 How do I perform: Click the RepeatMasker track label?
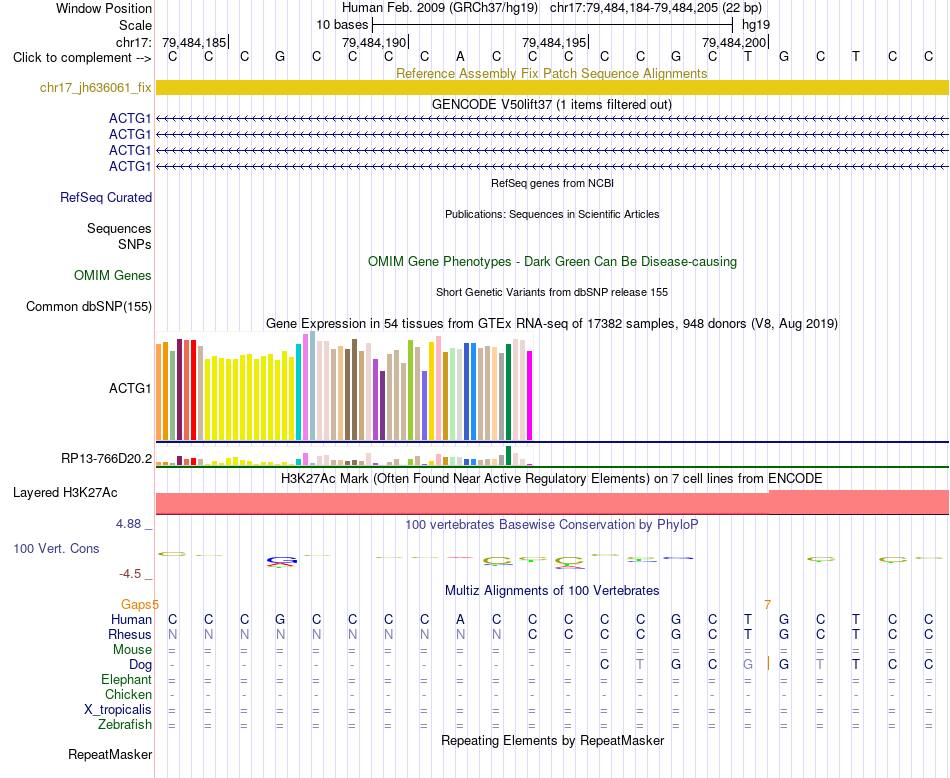[x=110, y=754]
